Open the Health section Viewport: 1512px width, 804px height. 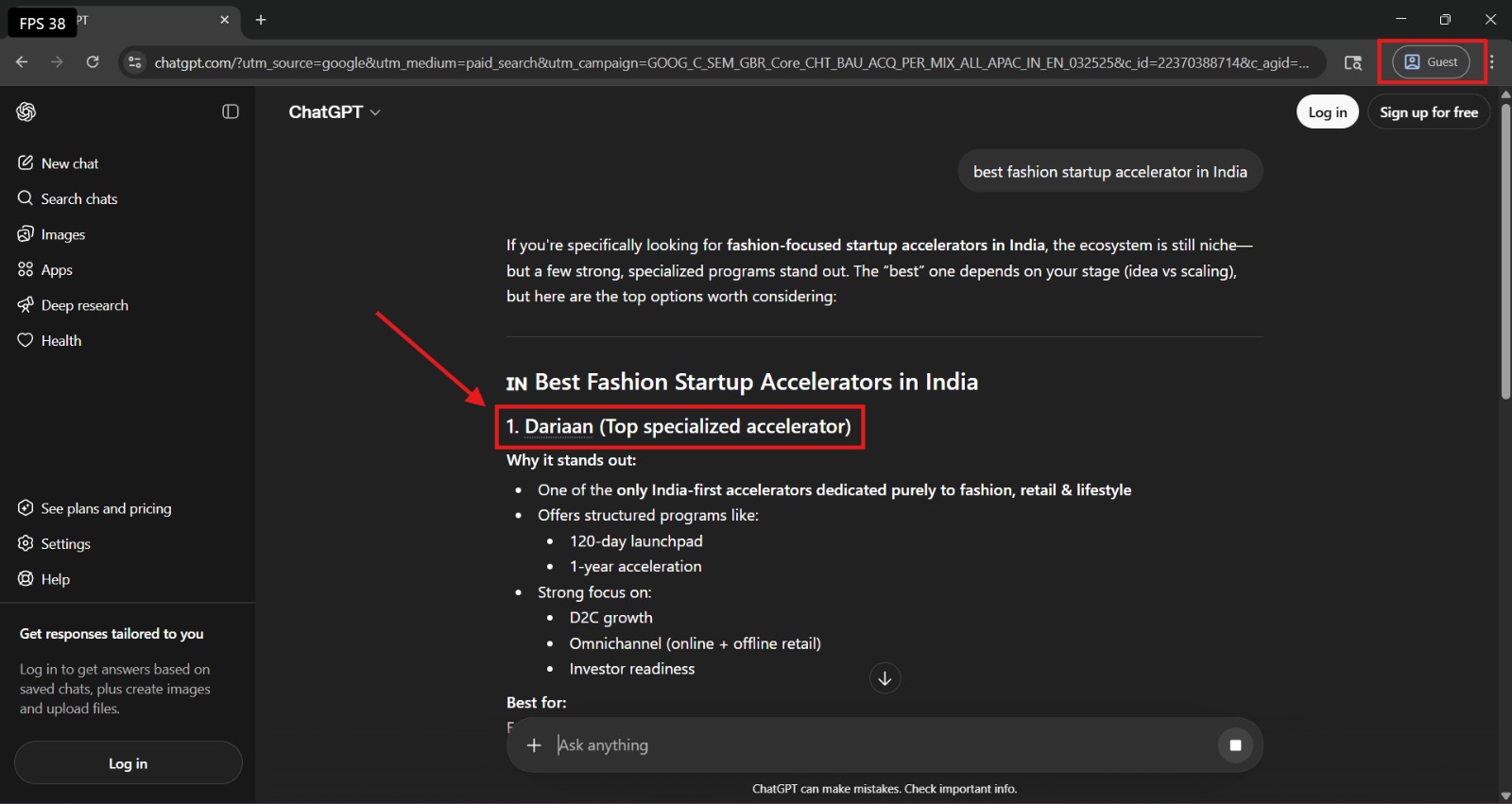(61, 341)
